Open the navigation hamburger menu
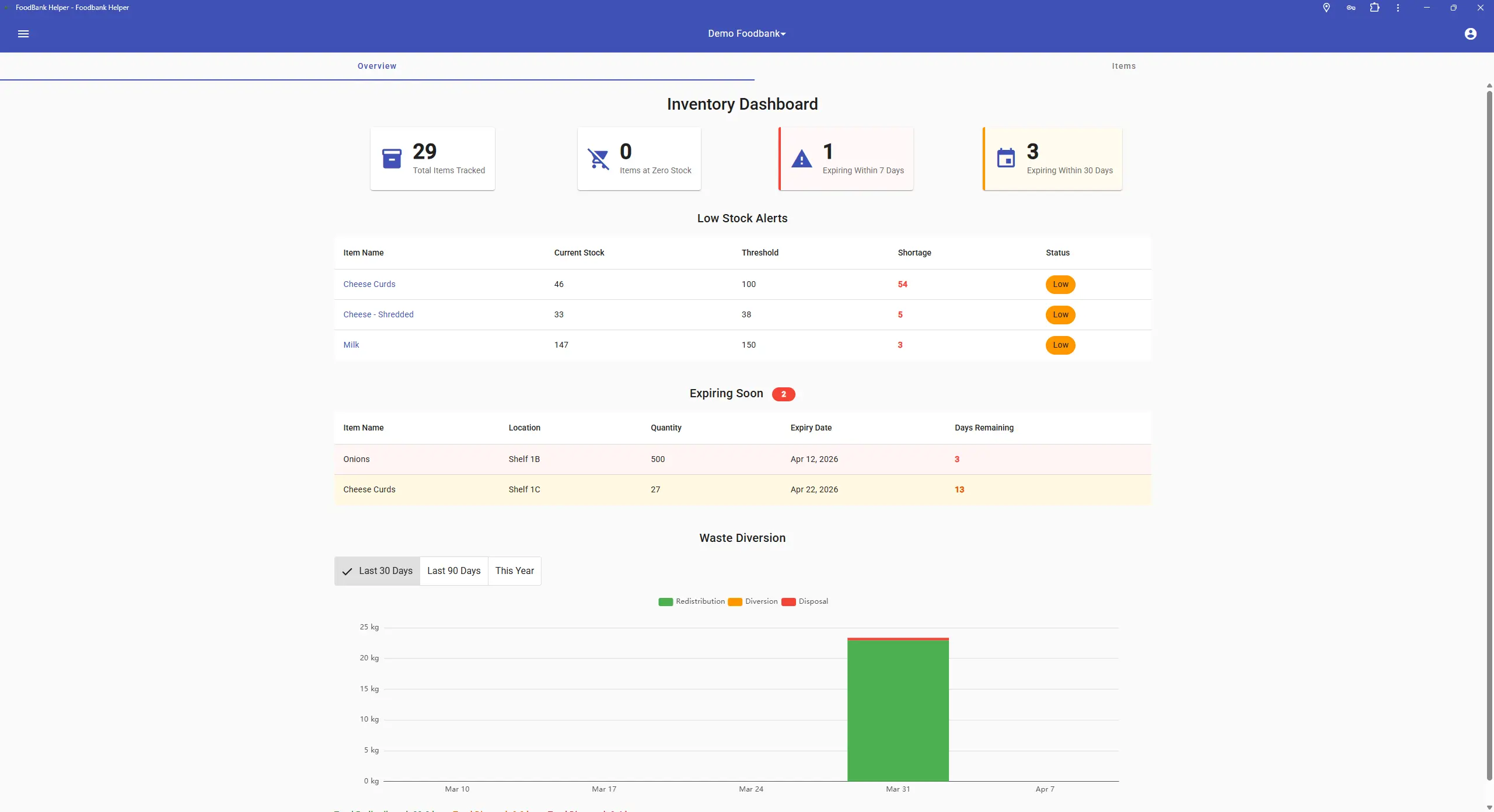 click(23, 34)
